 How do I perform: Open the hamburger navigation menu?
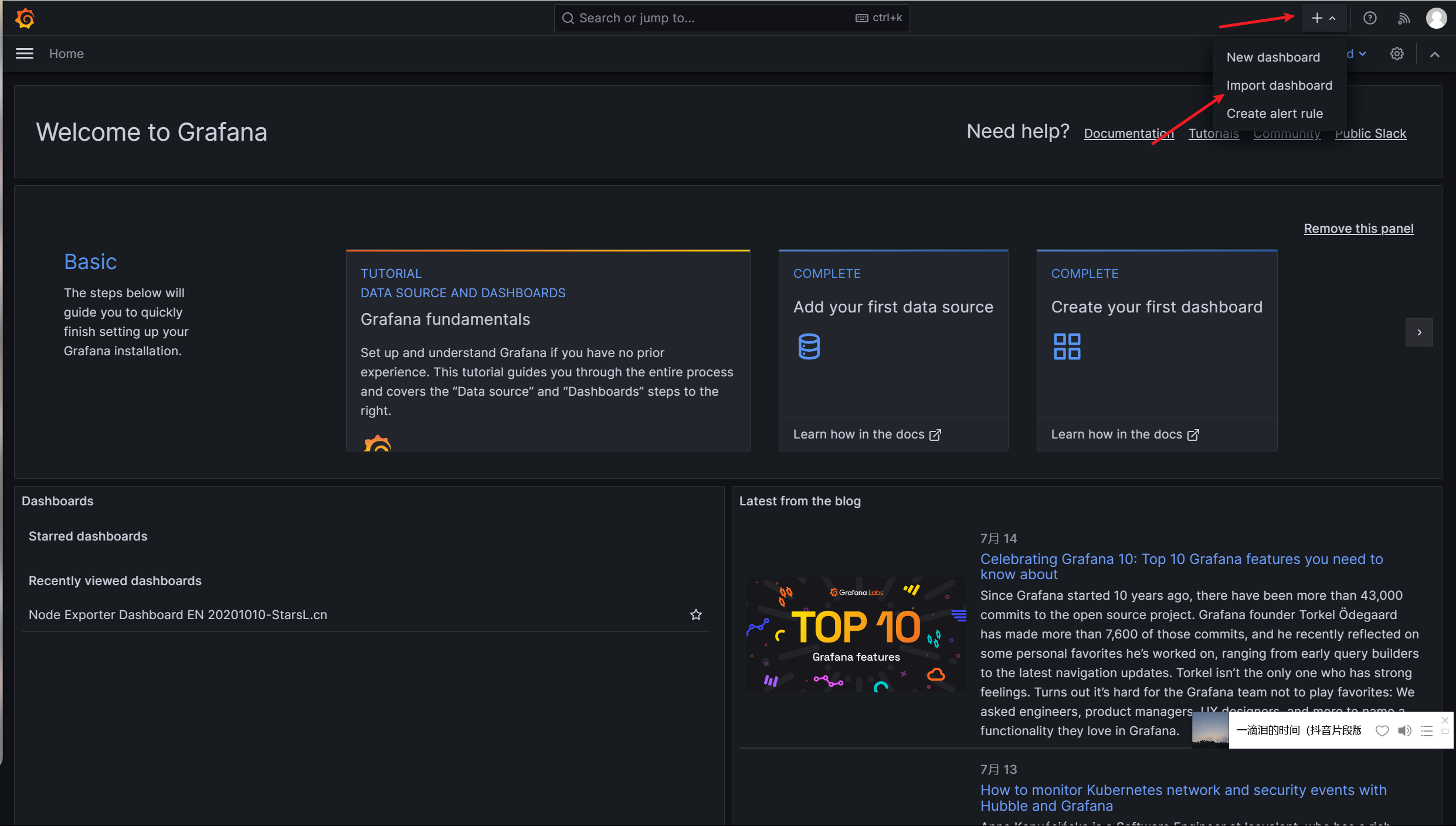(x=24, y=53)
